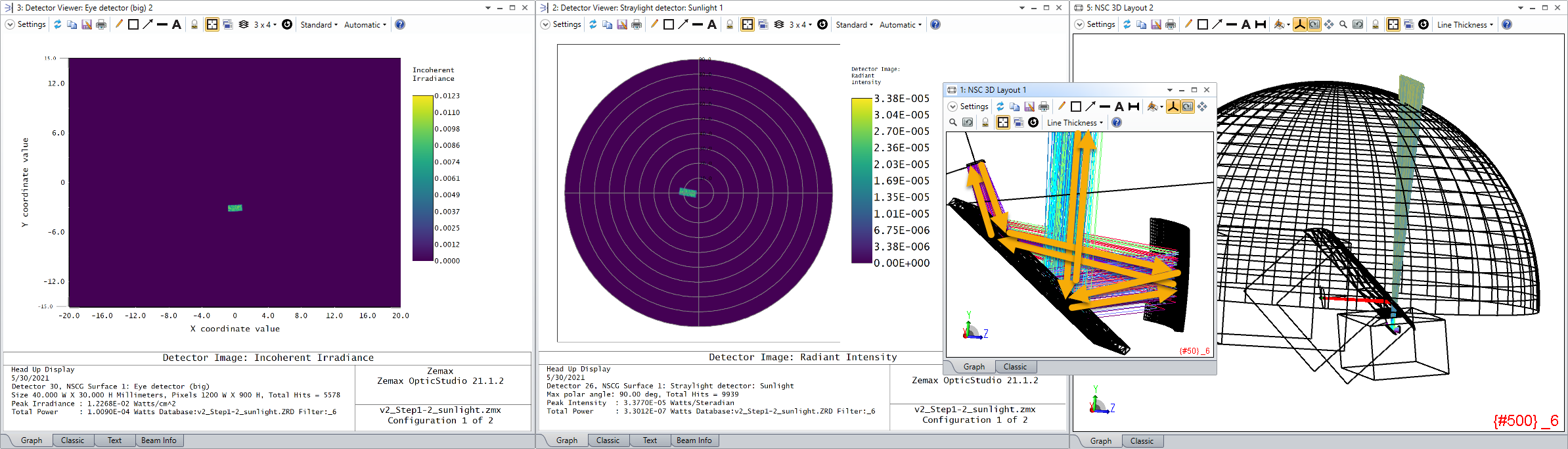Select zoom magnifier in NSC 3D Layout 1
The width and height of the screenshot is (1568, 449).
tap(953, 122)
